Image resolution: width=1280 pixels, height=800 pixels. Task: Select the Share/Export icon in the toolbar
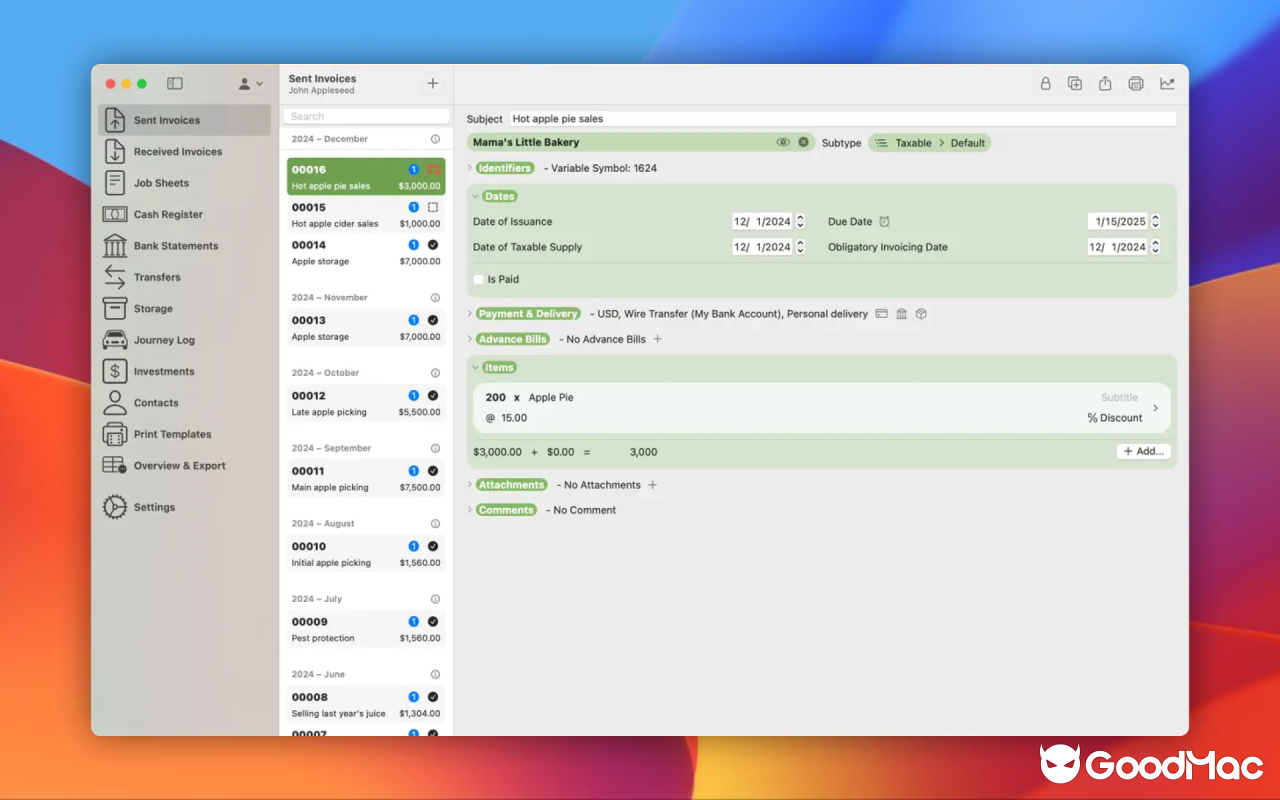(1105, 84)
